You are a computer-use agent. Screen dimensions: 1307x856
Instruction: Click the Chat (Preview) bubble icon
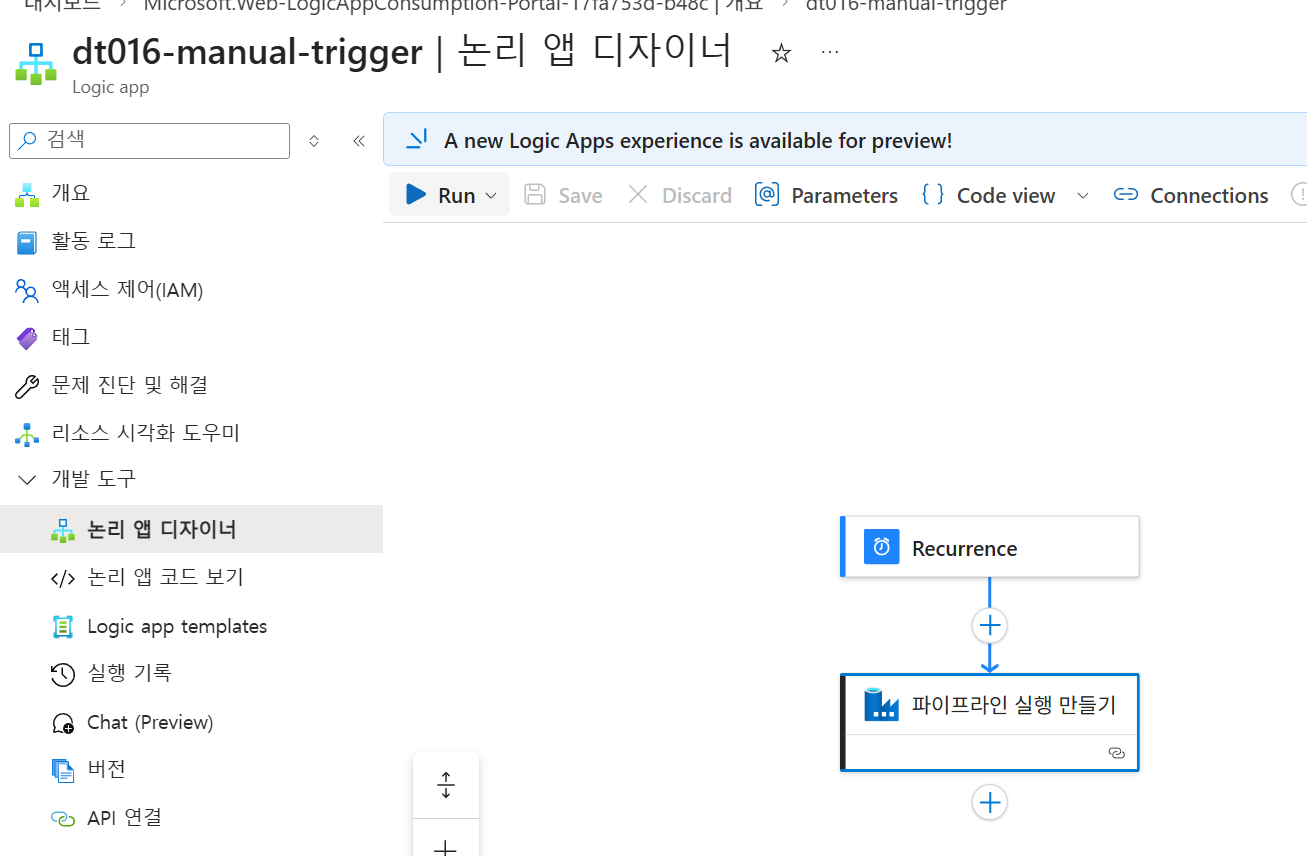click(63, 723)
